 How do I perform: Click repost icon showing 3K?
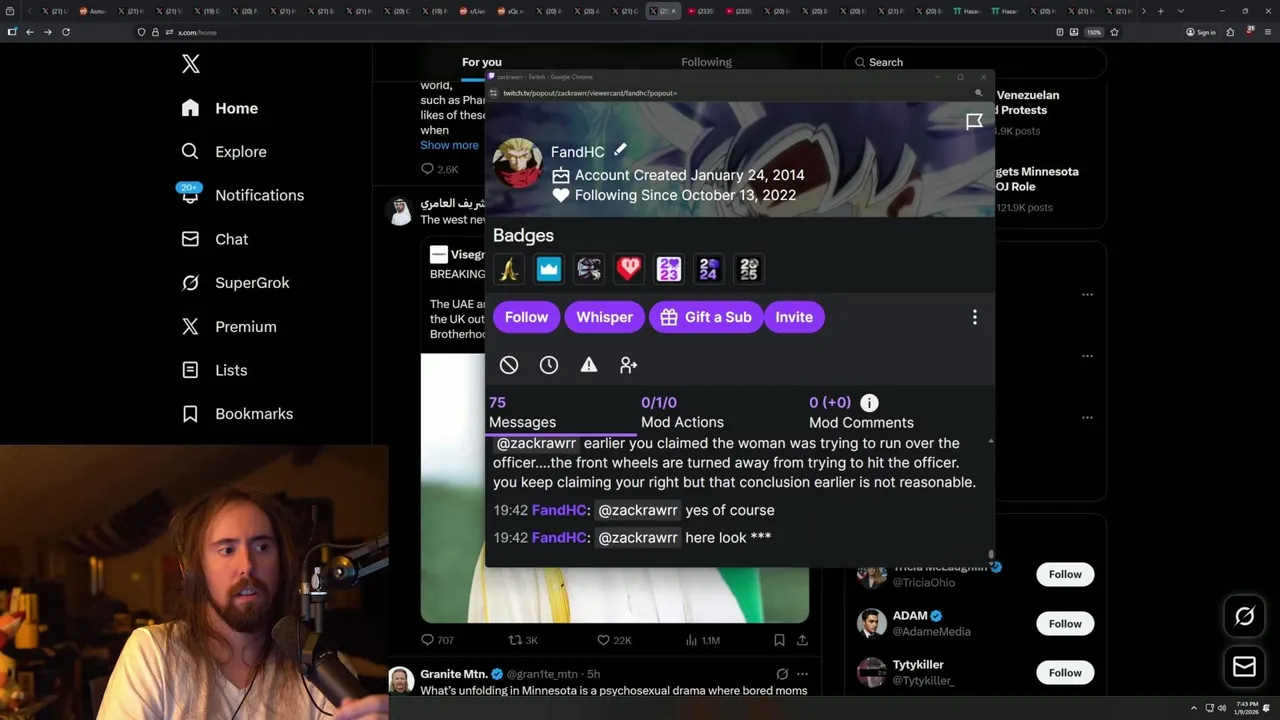tap(516, 640)
